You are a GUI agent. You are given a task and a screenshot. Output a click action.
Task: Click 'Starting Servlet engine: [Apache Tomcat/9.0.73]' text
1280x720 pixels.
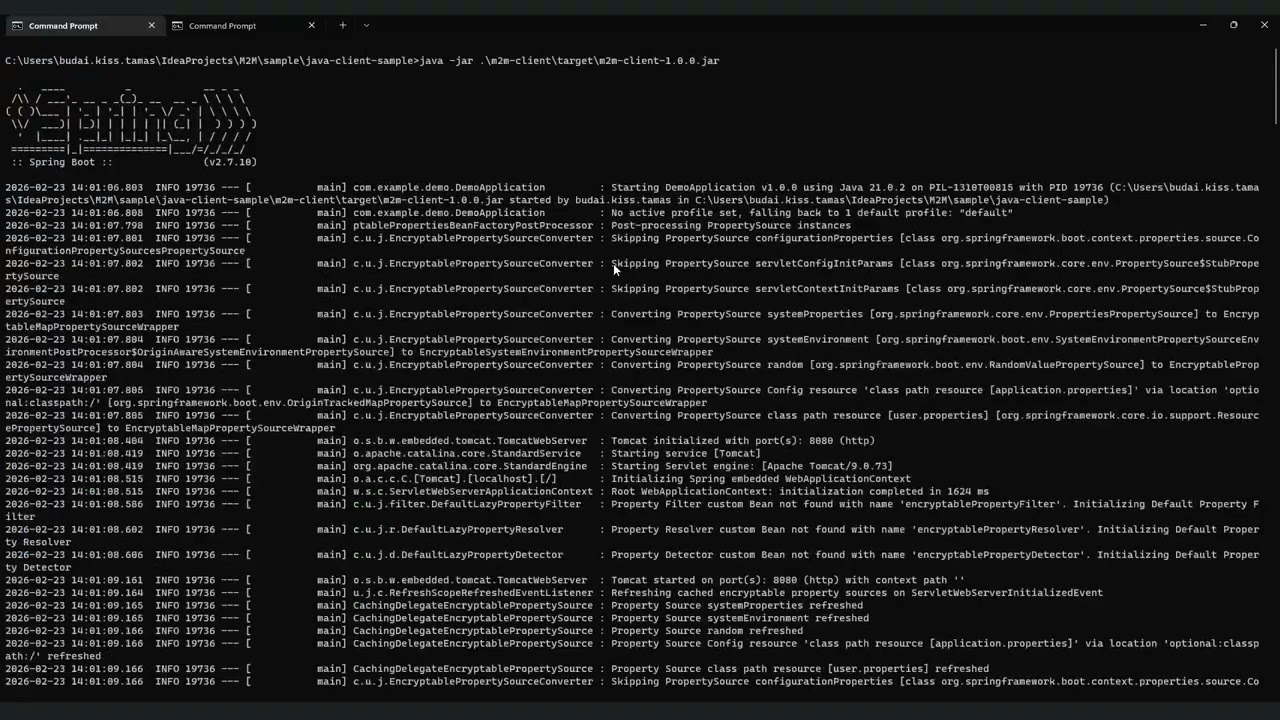point(752,466)
